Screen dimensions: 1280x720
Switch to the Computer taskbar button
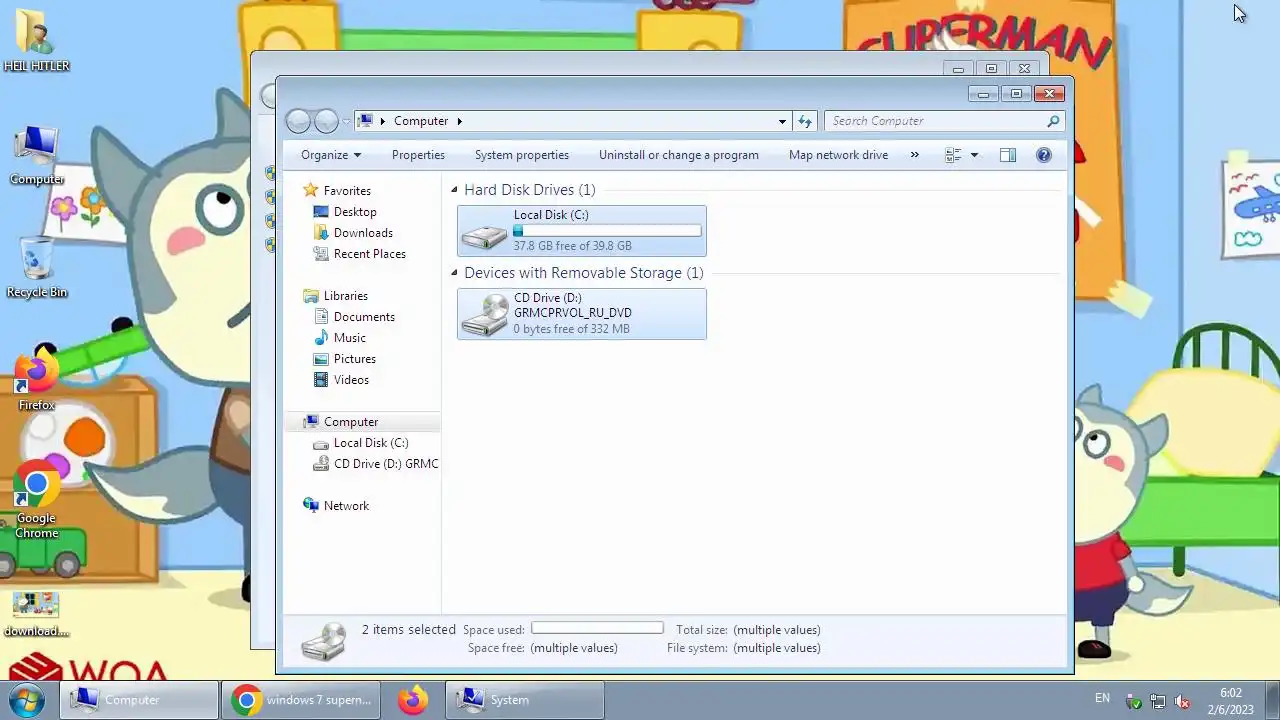pos(139,700)
